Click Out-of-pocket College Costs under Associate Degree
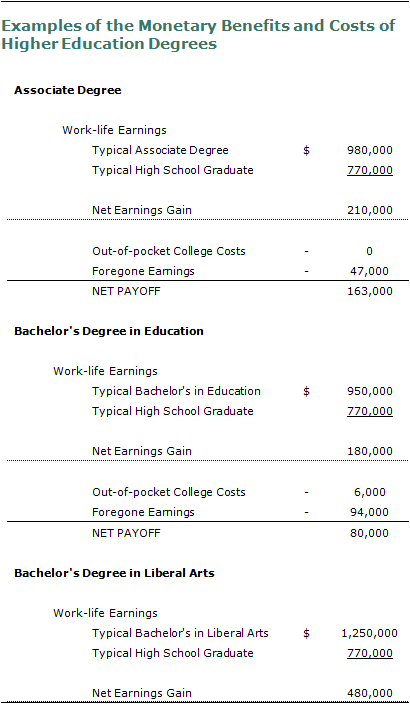 coord(169,251)
